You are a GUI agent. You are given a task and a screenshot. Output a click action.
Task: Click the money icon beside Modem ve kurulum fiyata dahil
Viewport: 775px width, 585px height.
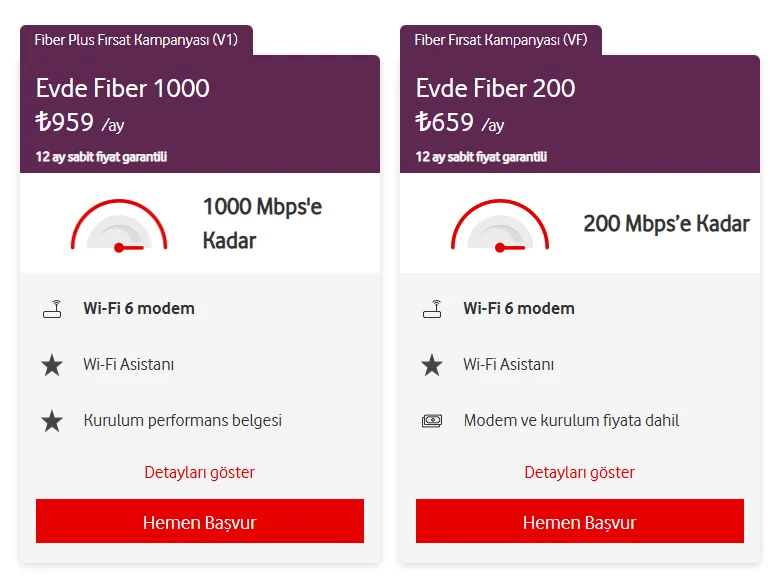(432, 421)
